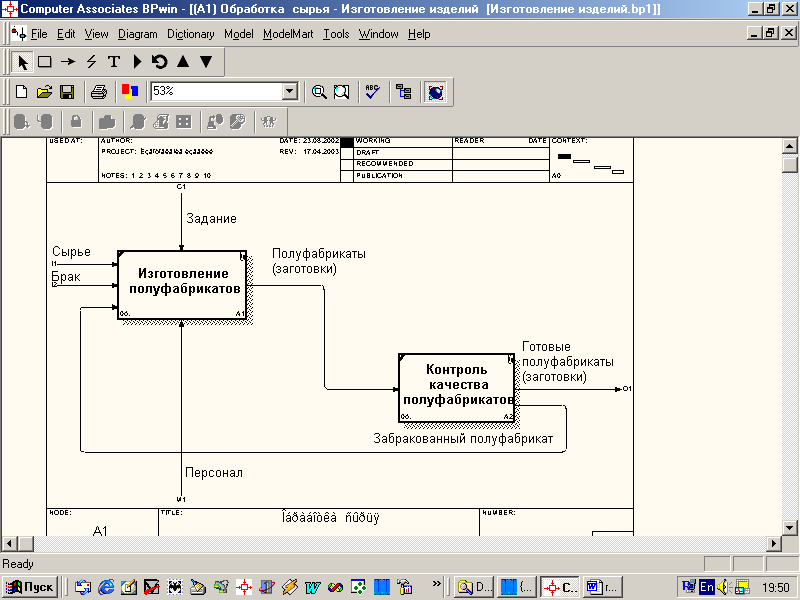Select the Activity Box tool
Screen dimensions: 800x600
pos(45,62)
